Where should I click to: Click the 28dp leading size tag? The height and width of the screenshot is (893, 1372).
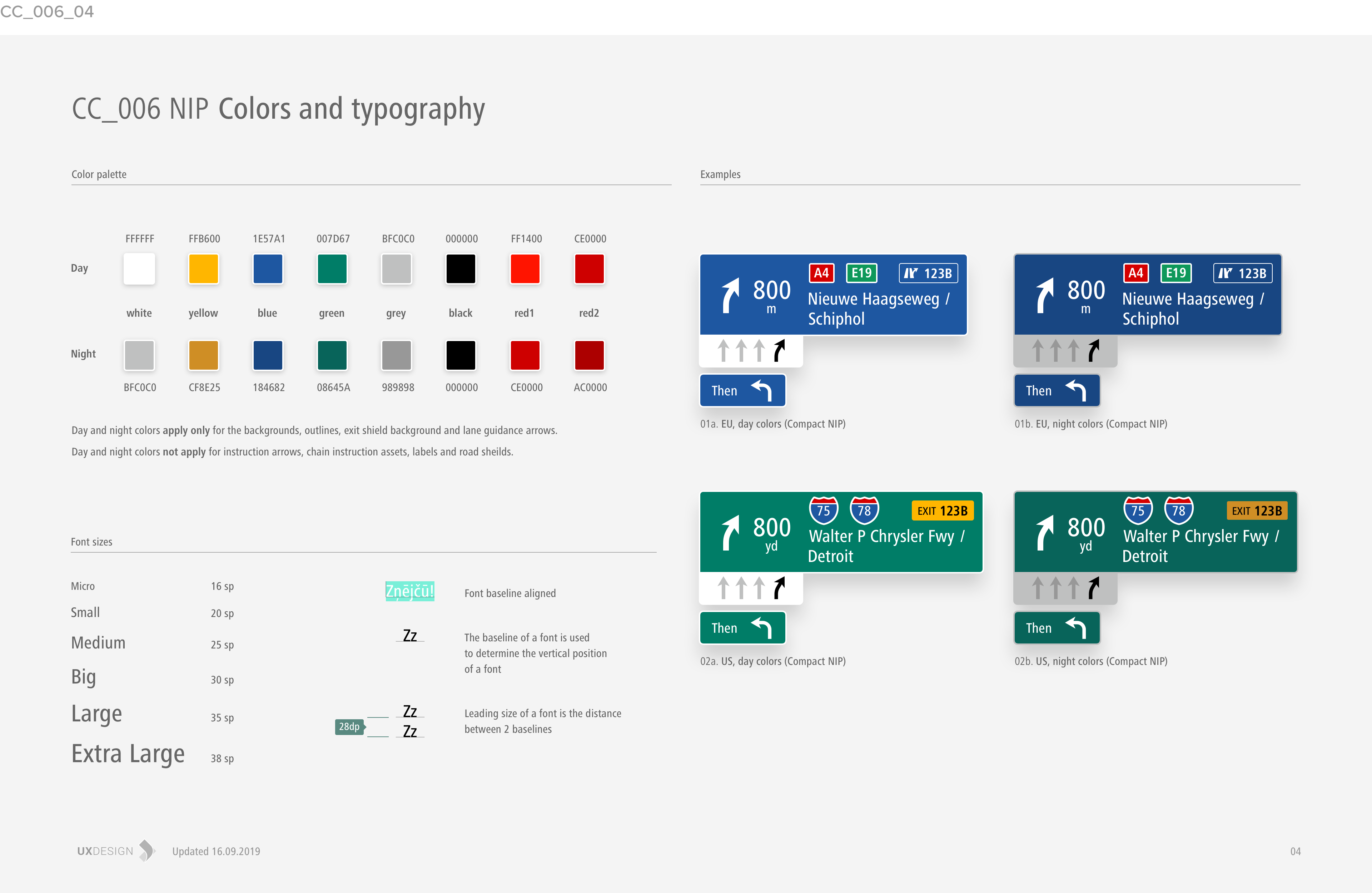(x=349, y=727)
